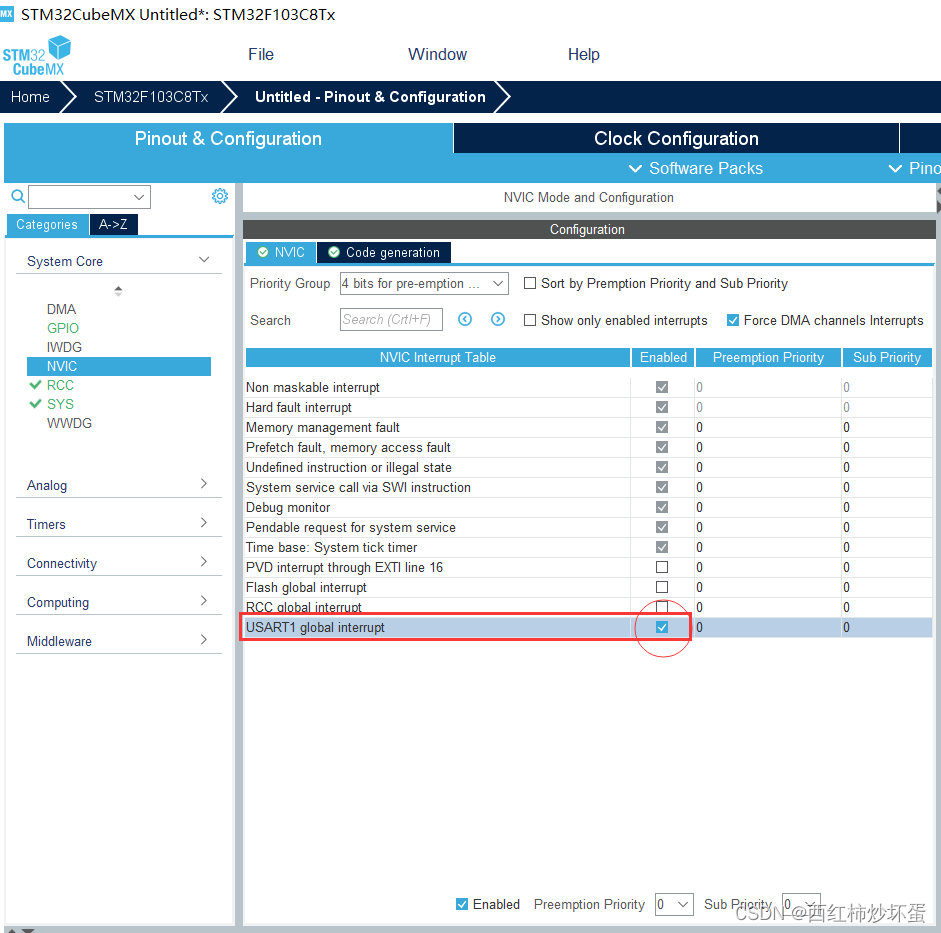Go to Home breadcrumb
This screenshot has height=933, width=941.
point(30,97)
